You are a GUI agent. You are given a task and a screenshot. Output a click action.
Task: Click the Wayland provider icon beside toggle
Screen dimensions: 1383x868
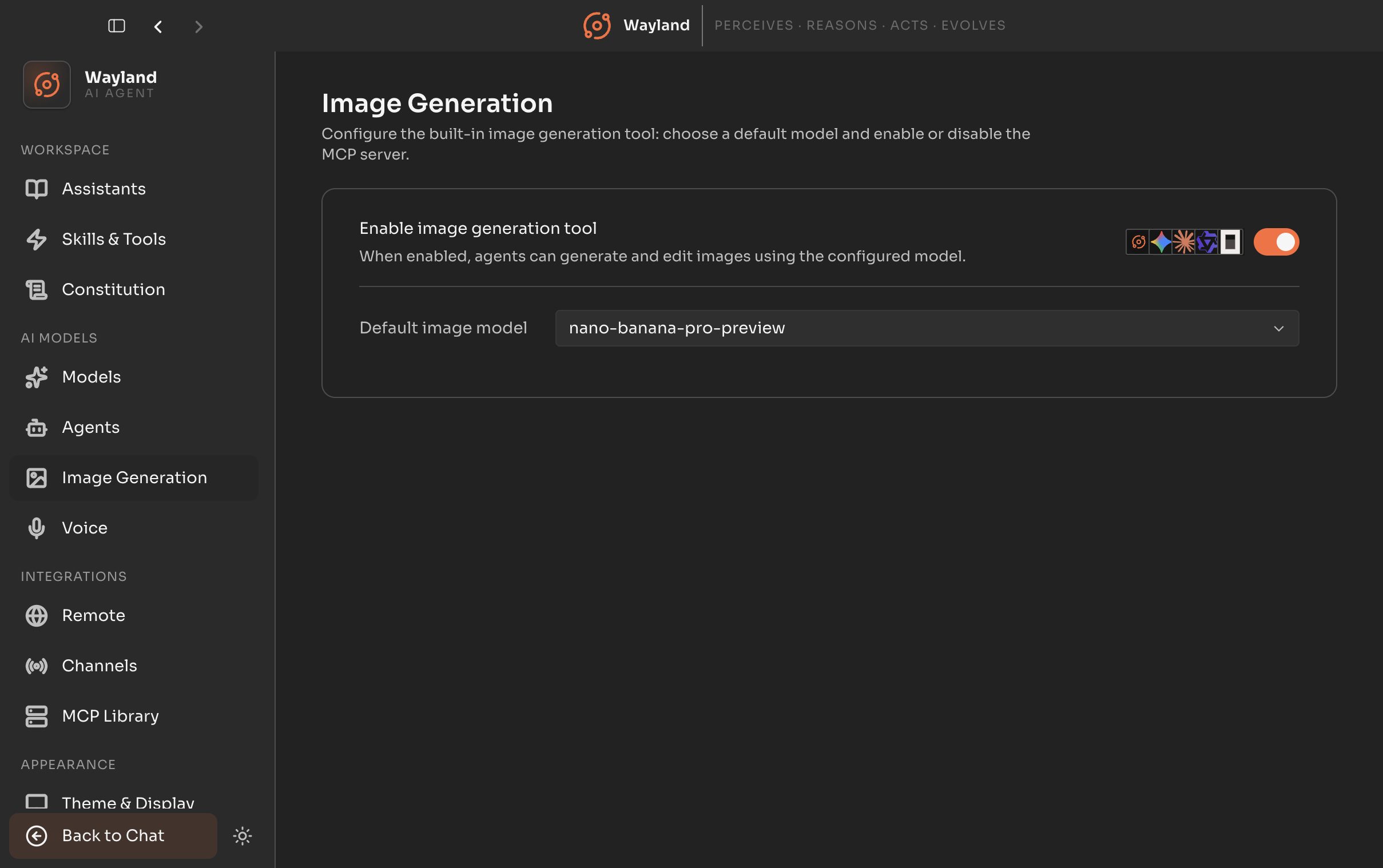pos(1138,242)
